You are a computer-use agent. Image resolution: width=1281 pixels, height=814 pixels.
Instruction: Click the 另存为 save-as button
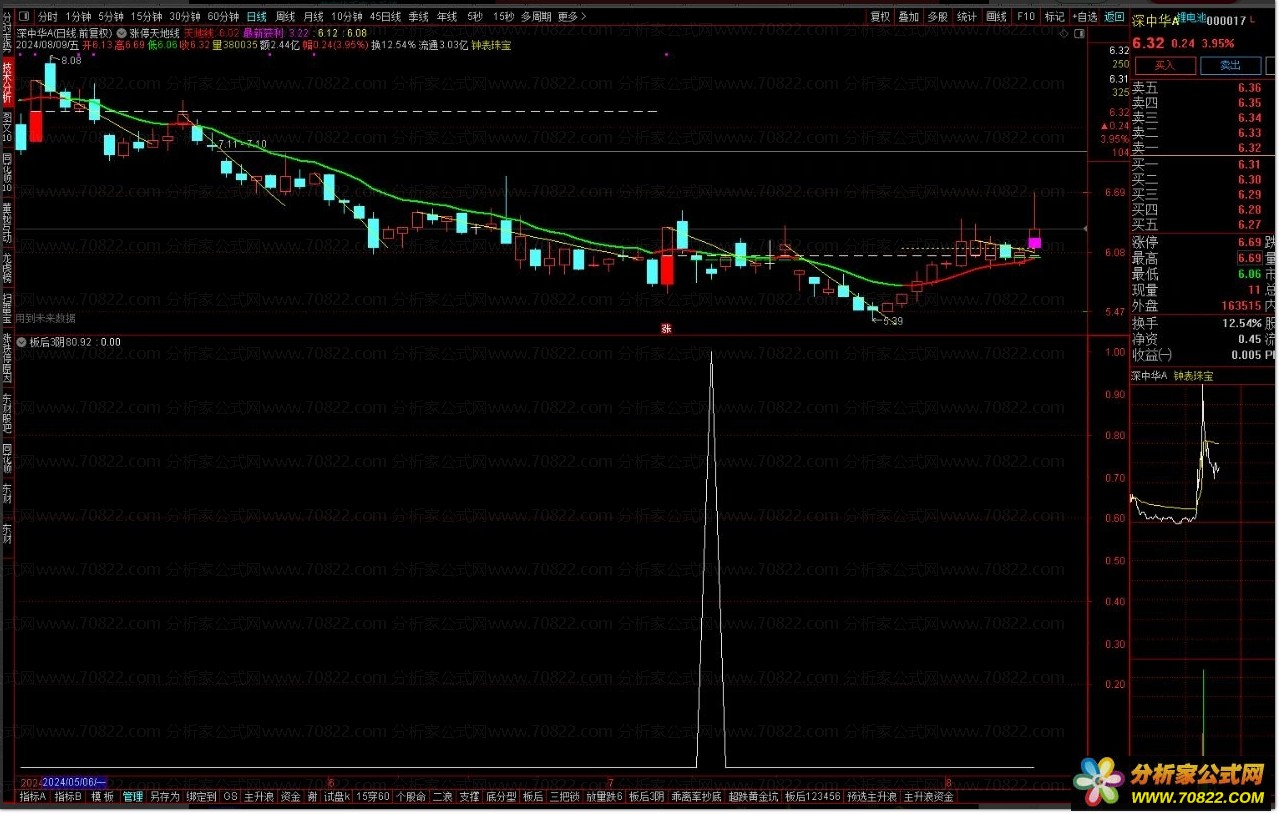[164, 797]
